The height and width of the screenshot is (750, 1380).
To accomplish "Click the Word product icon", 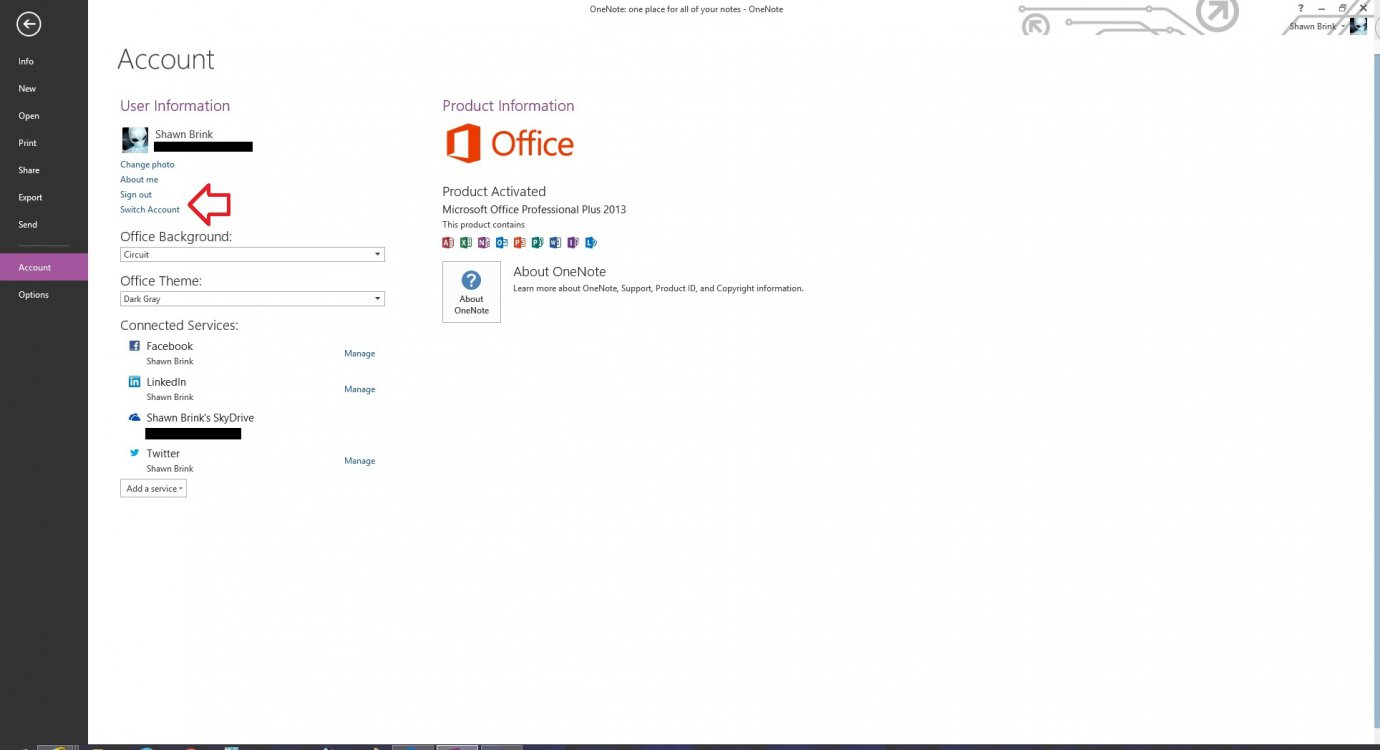I will tap(555, 242).
